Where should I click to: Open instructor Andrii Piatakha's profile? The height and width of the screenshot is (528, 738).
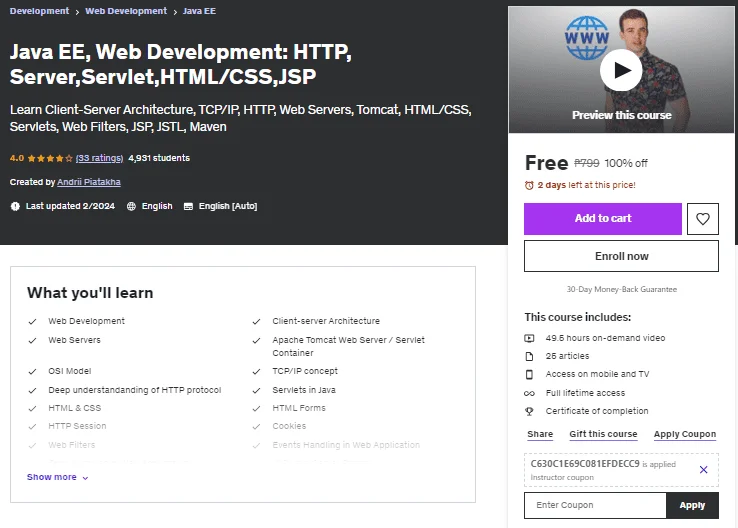click(x=89, y=182)
